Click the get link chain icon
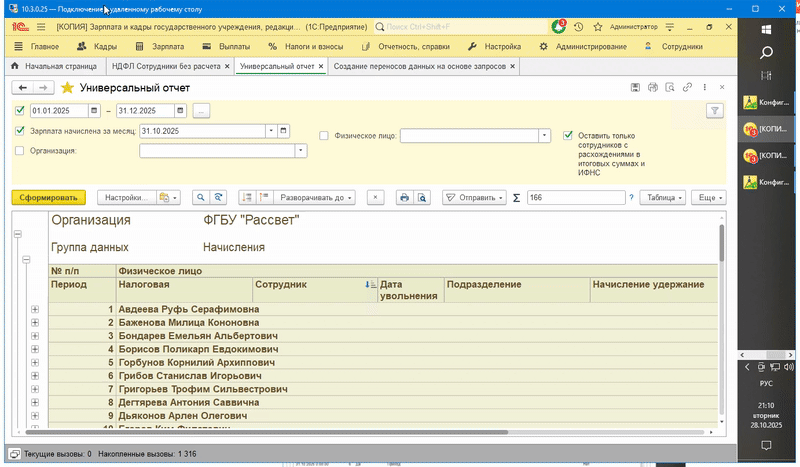The height and width of the screenshot is (467, 800). point(687,87)
